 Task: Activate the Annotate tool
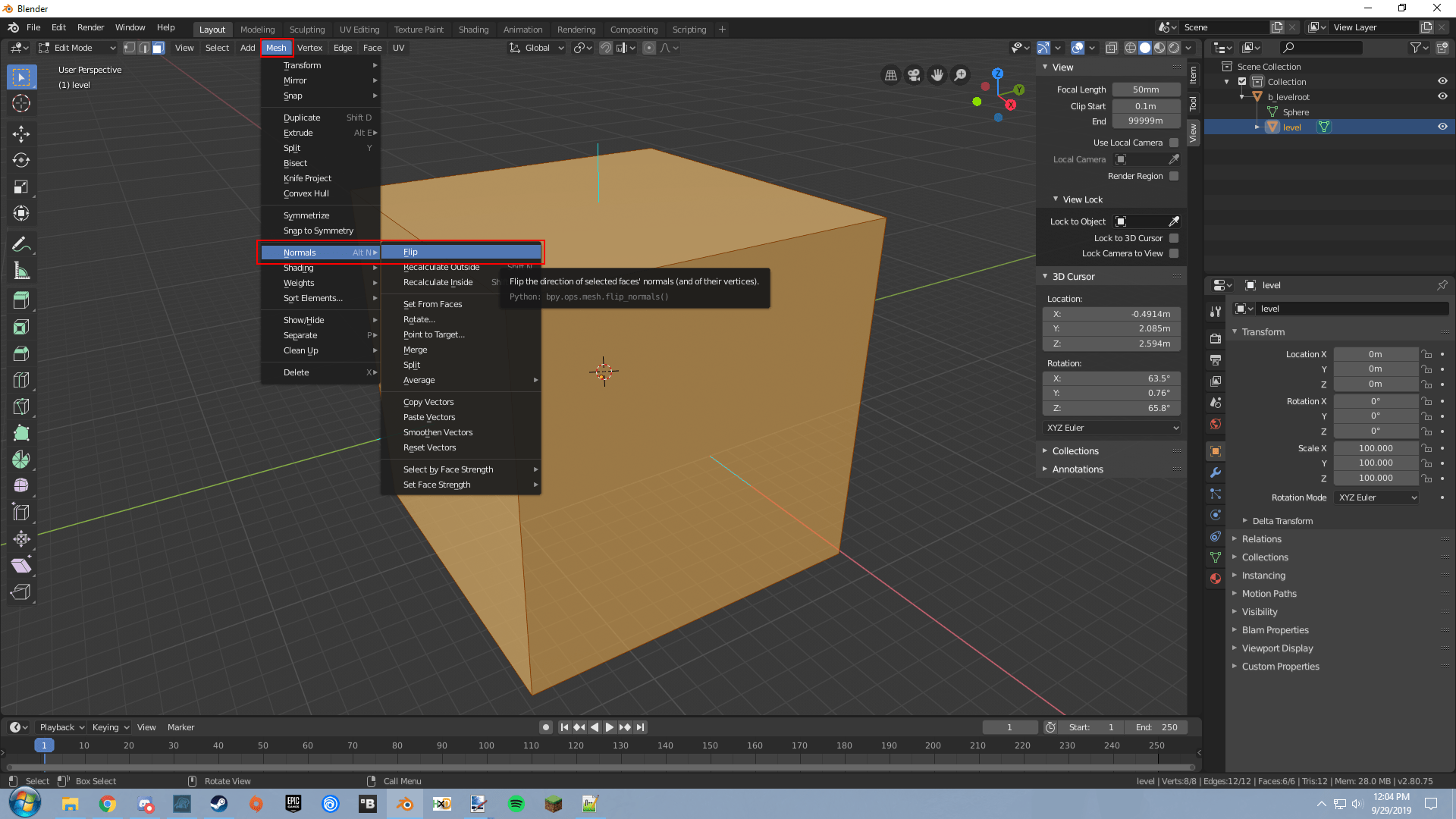pos(21,243)
